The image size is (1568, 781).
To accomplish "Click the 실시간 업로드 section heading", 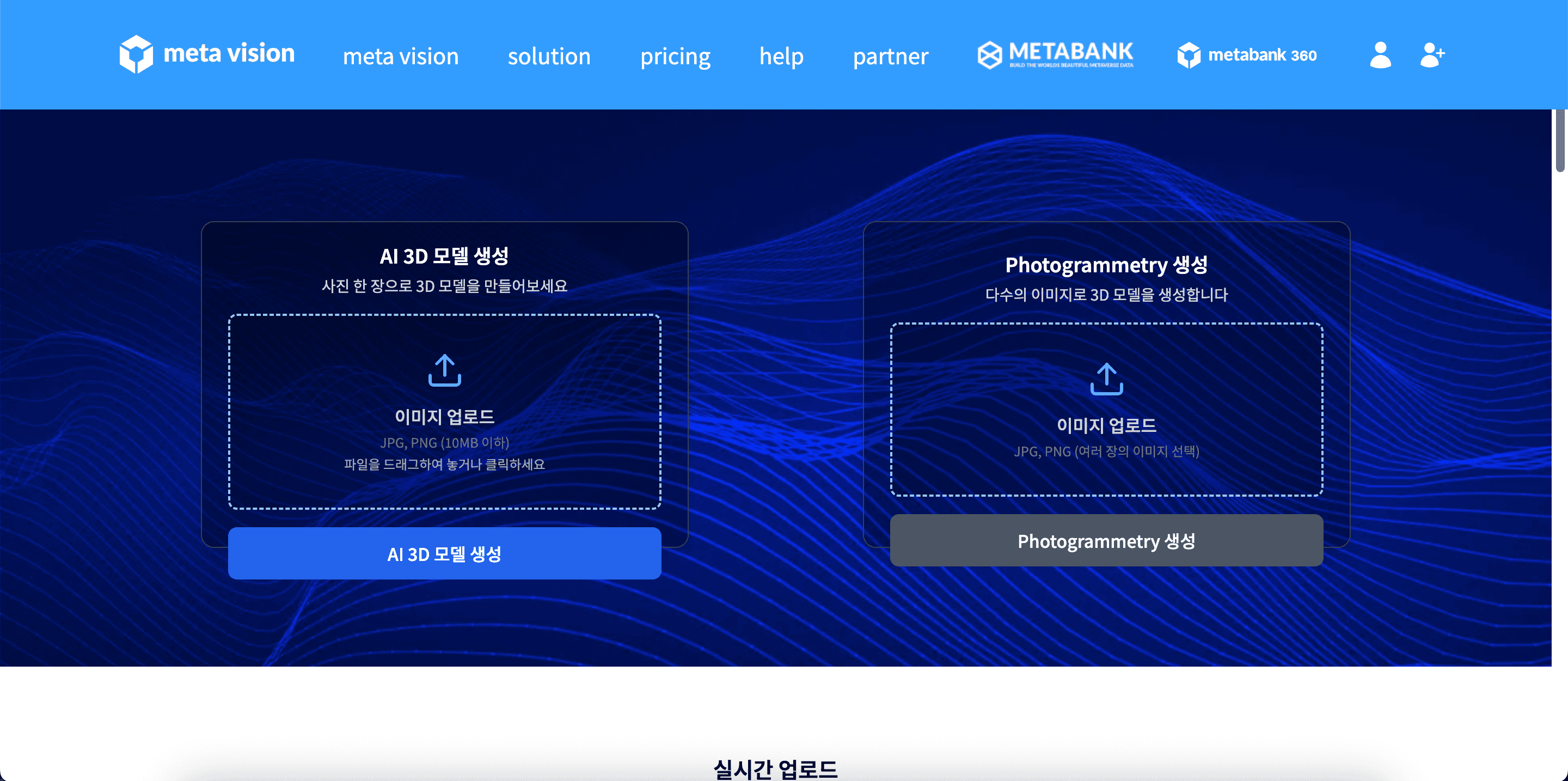I will click(775, 768).
